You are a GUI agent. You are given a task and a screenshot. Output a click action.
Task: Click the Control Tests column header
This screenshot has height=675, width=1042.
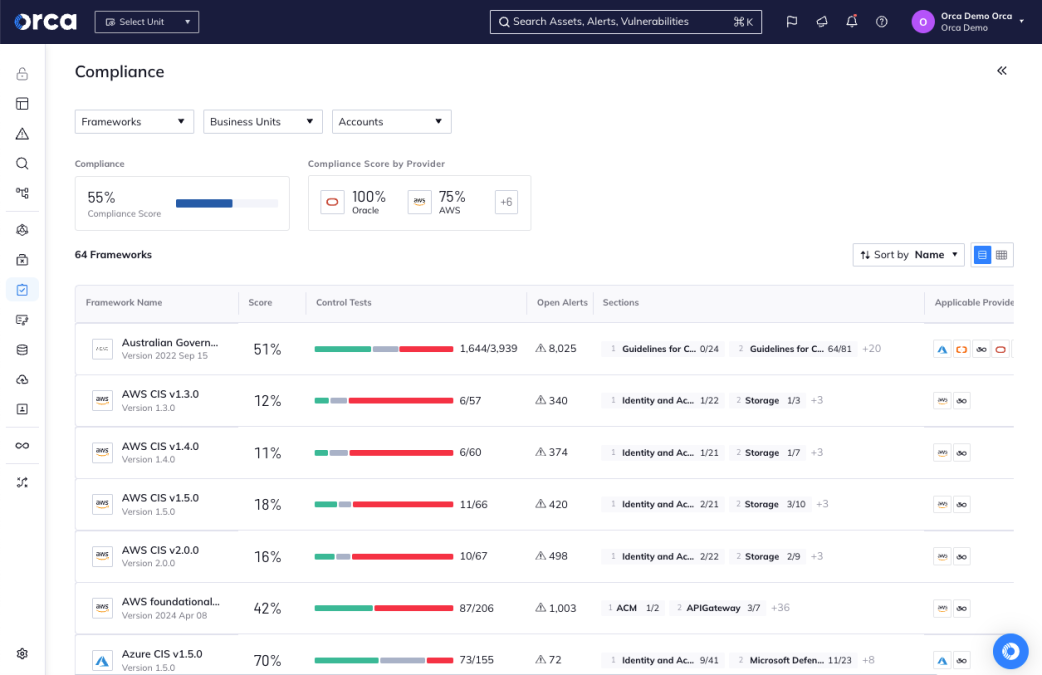click(344, 302)
